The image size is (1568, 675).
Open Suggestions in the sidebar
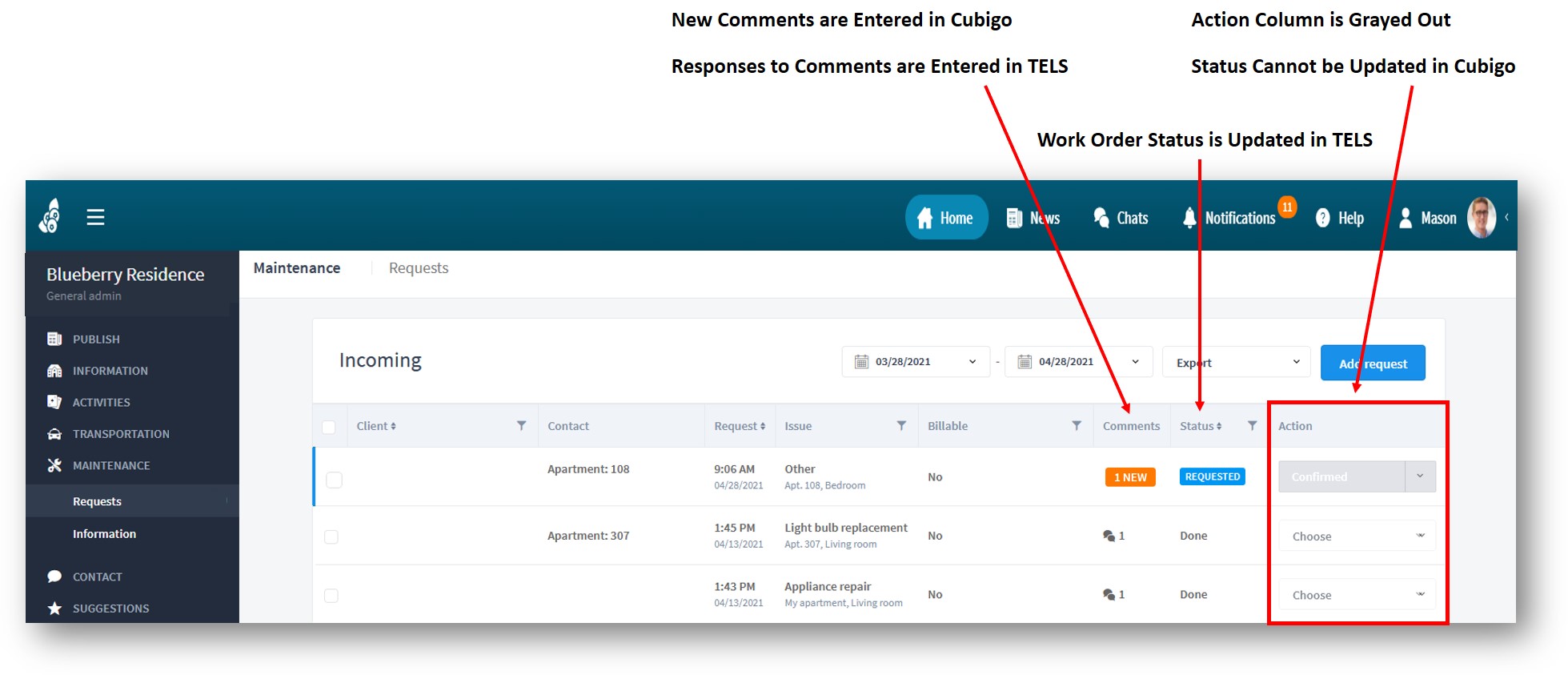pyautogui.click(x=111, y=609)
